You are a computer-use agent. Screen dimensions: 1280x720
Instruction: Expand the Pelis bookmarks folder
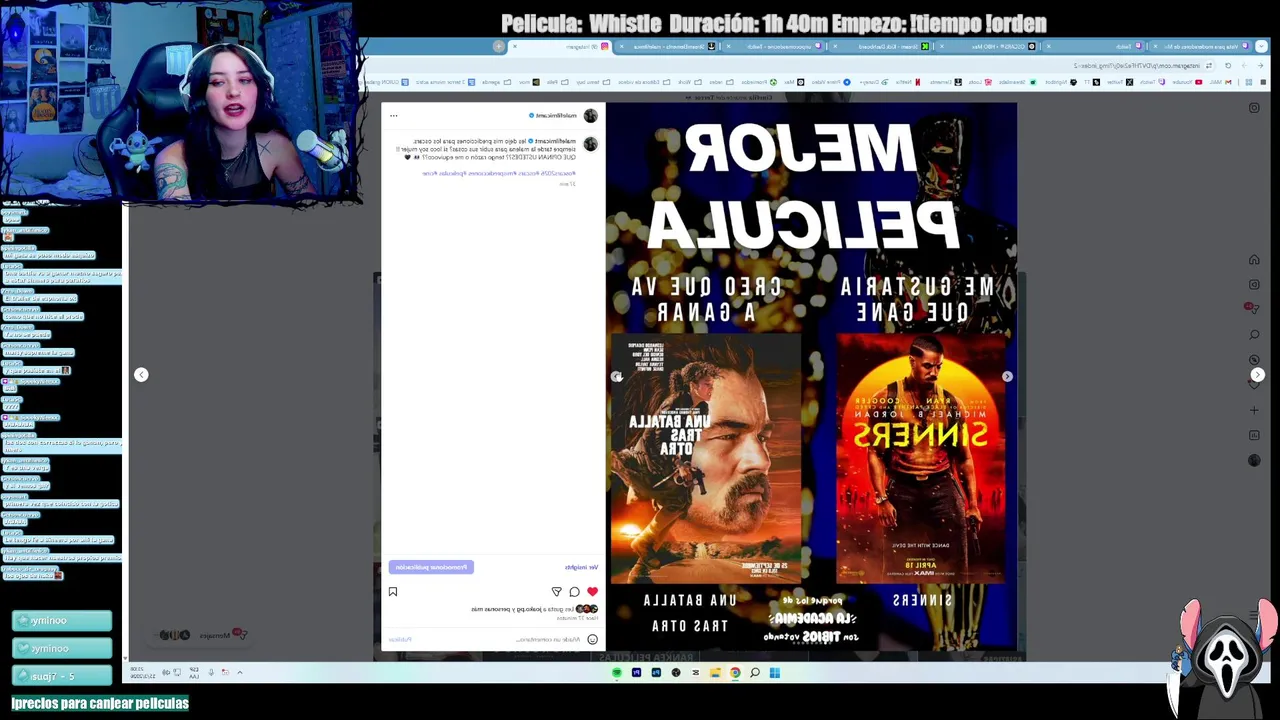(557, 82)
